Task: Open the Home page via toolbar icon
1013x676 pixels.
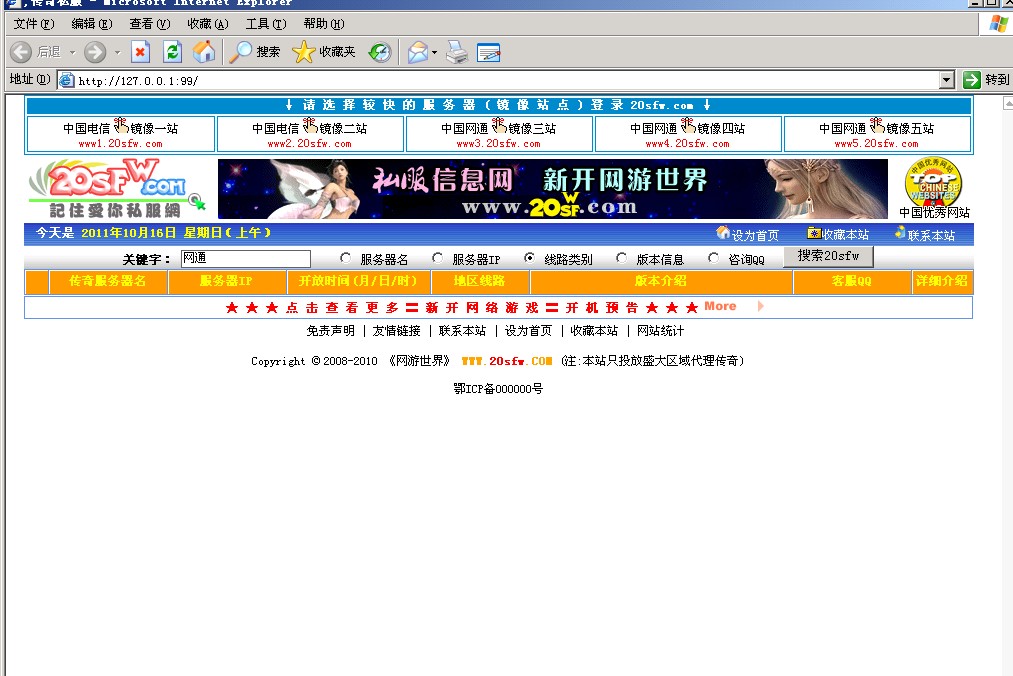Action: pos(204,51)
